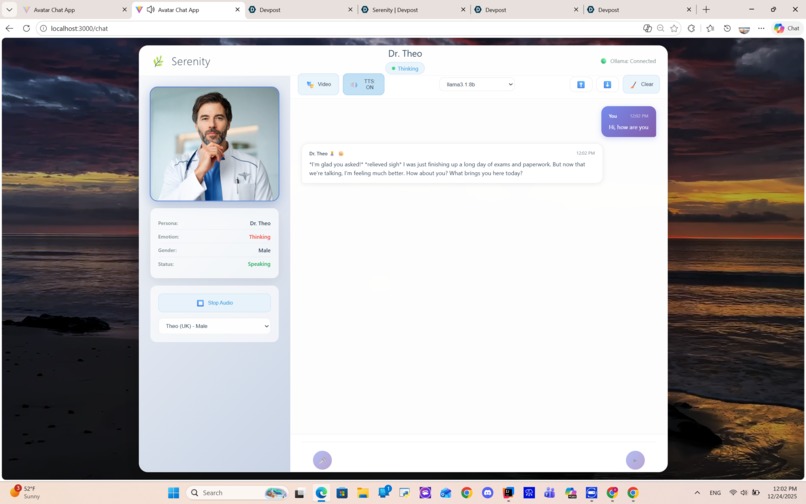Open a new browser tab with the plus icon
Screen dimensions: 806x504
(706, 9)
